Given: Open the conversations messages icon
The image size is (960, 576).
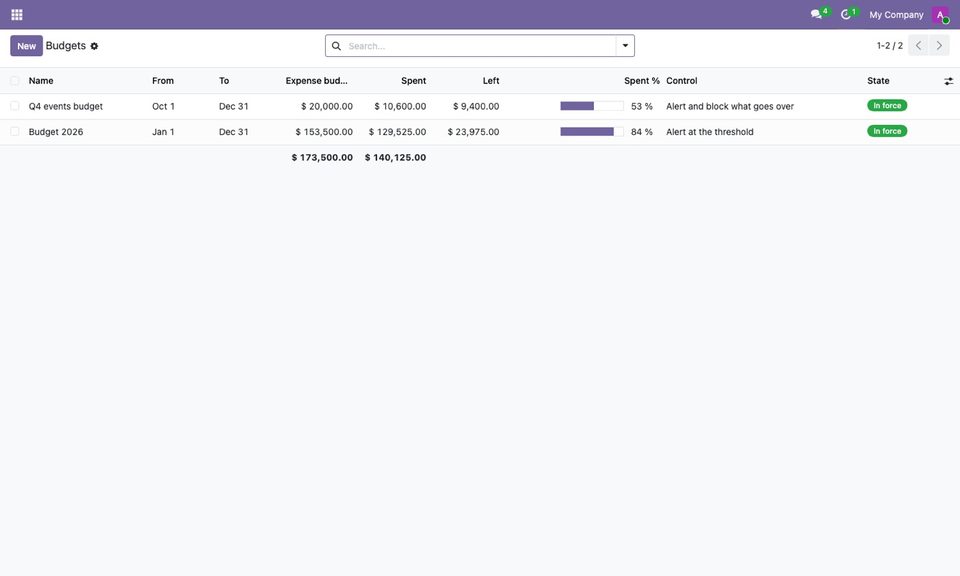Looking at the screenshot, I should [816, 14].
